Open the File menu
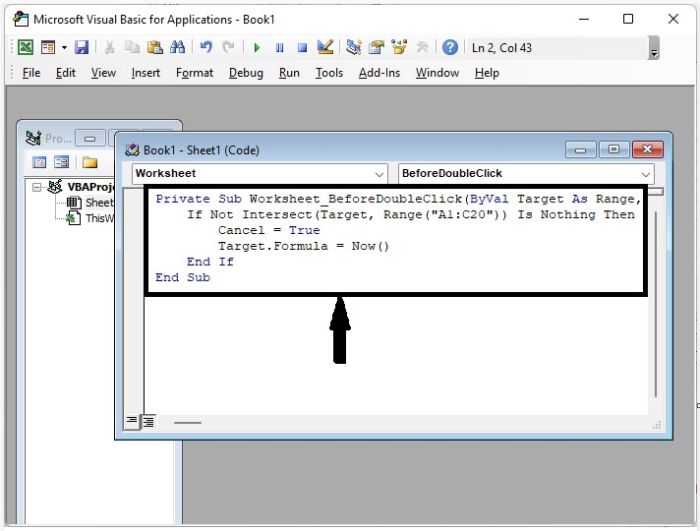The image size is (700, 531). [31, 73]
